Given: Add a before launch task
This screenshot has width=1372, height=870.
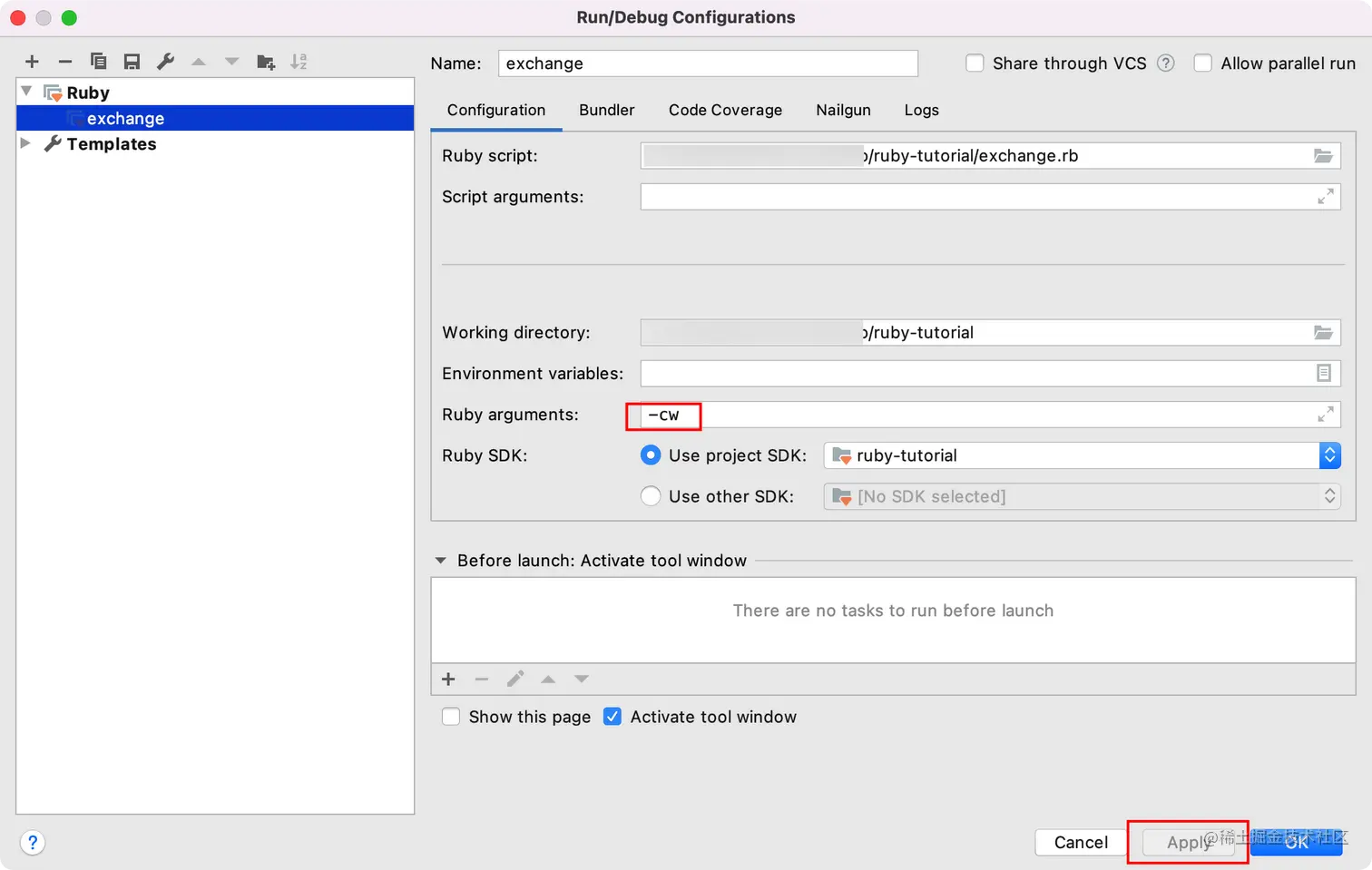Looking at the screenshot, I should tap(448, 679).
